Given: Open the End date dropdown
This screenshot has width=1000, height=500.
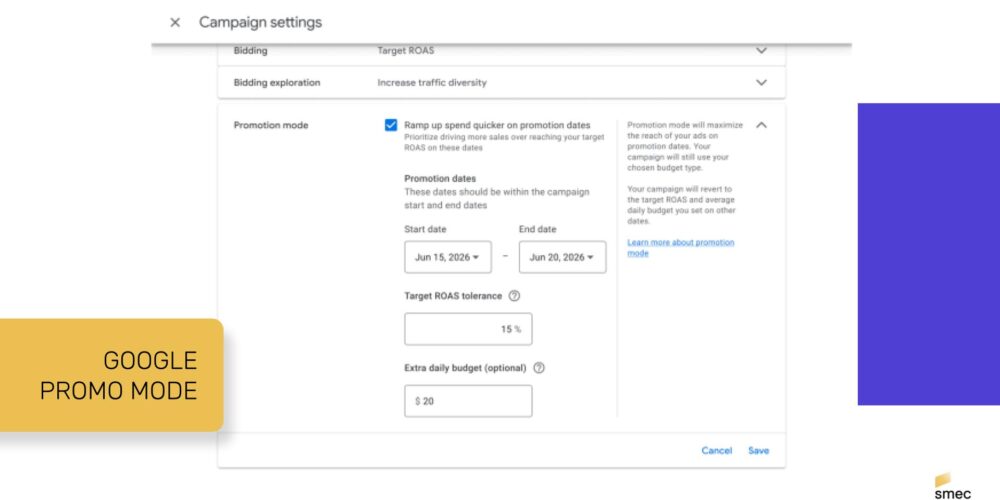Looking at the screenshot, I should 562,257.
